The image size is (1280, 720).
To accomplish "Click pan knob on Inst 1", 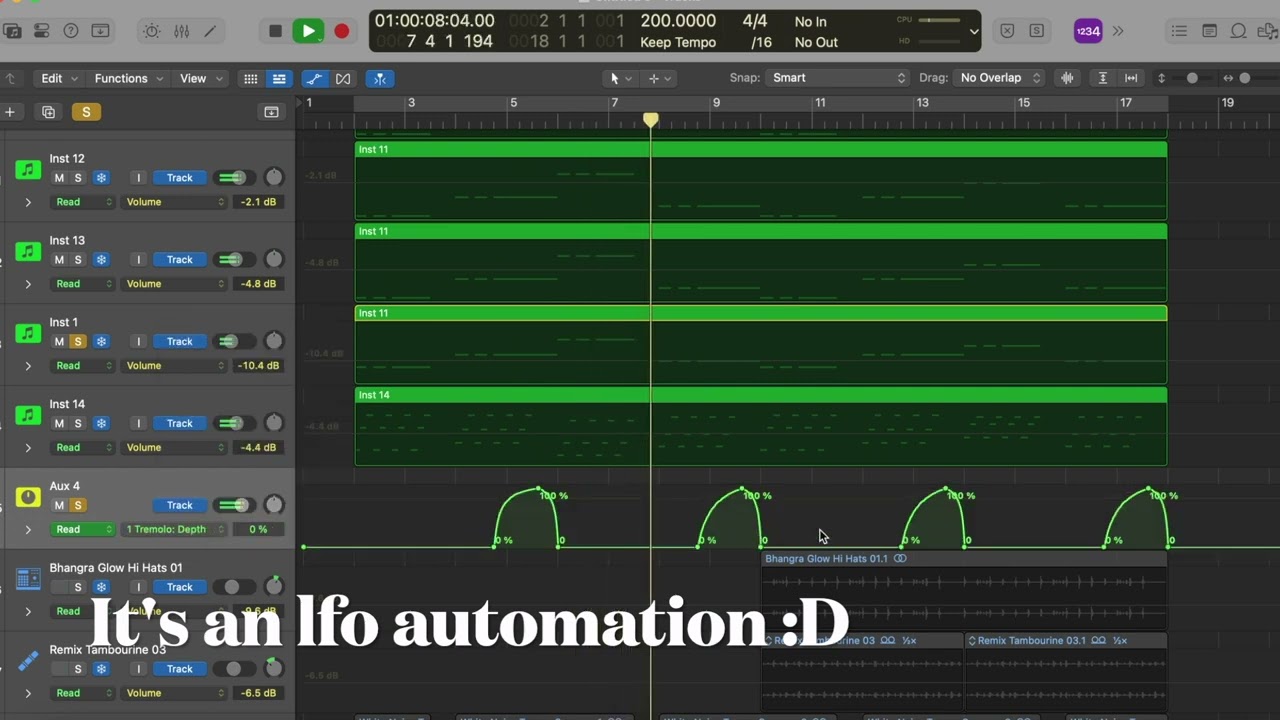I will 273,341.
